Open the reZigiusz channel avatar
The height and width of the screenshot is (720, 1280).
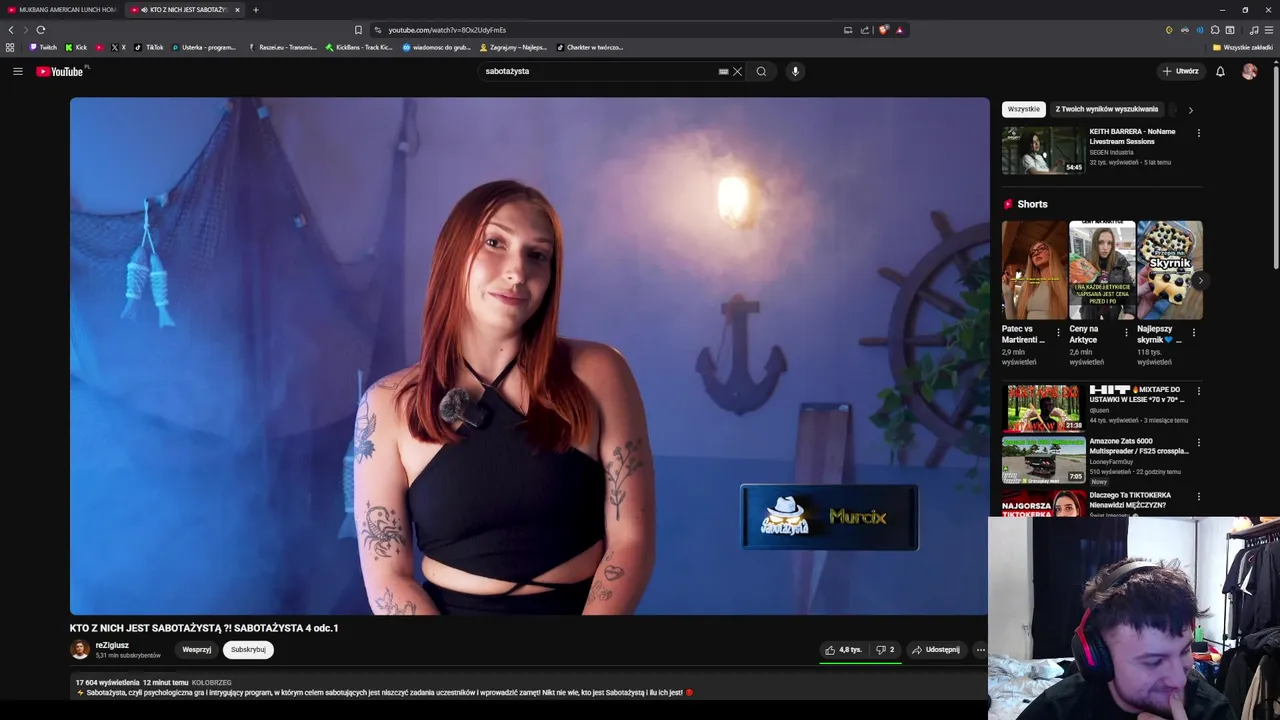coord(80,650)
